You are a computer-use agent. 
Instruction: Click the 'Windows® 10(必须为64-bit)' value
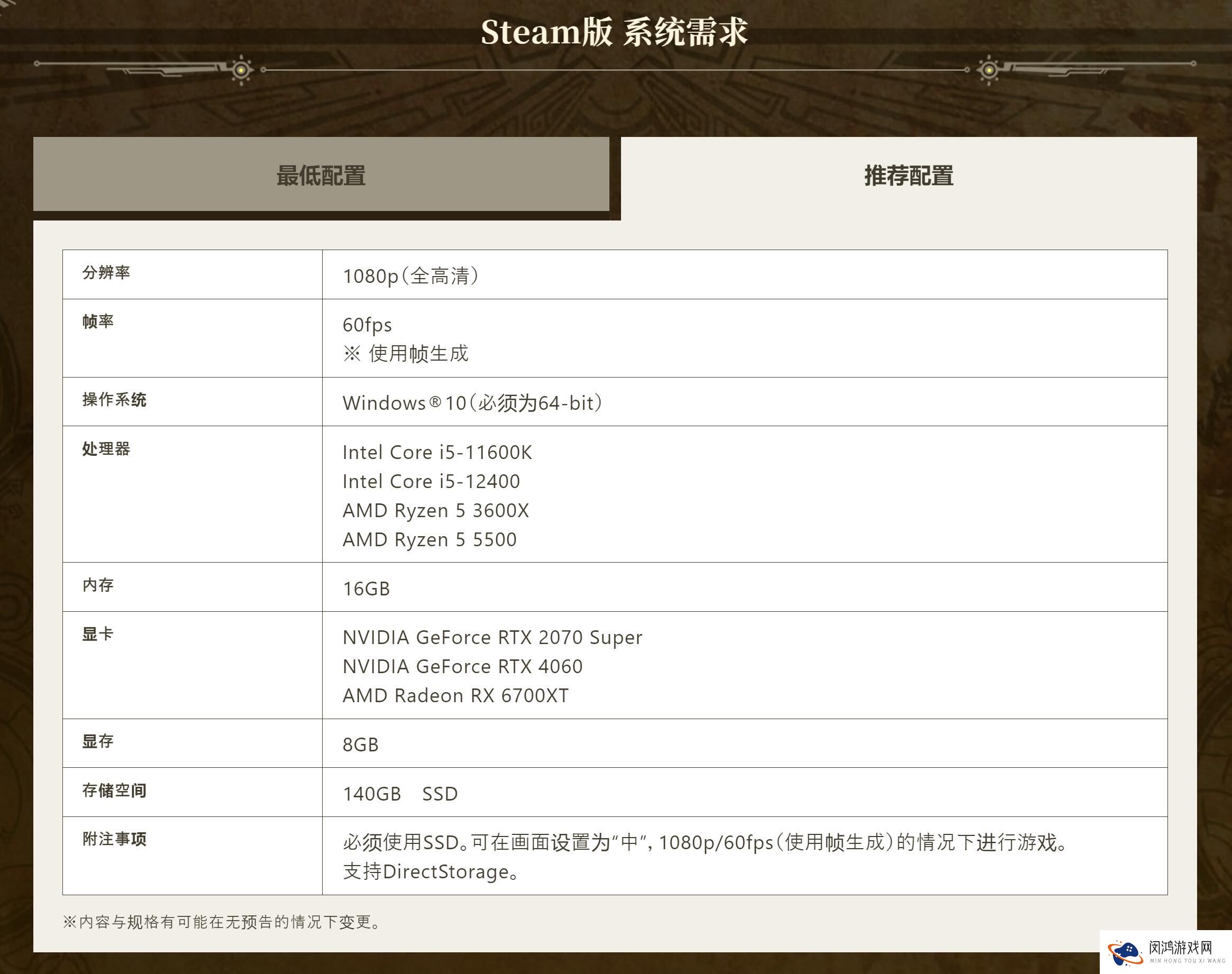click(472, 403)
